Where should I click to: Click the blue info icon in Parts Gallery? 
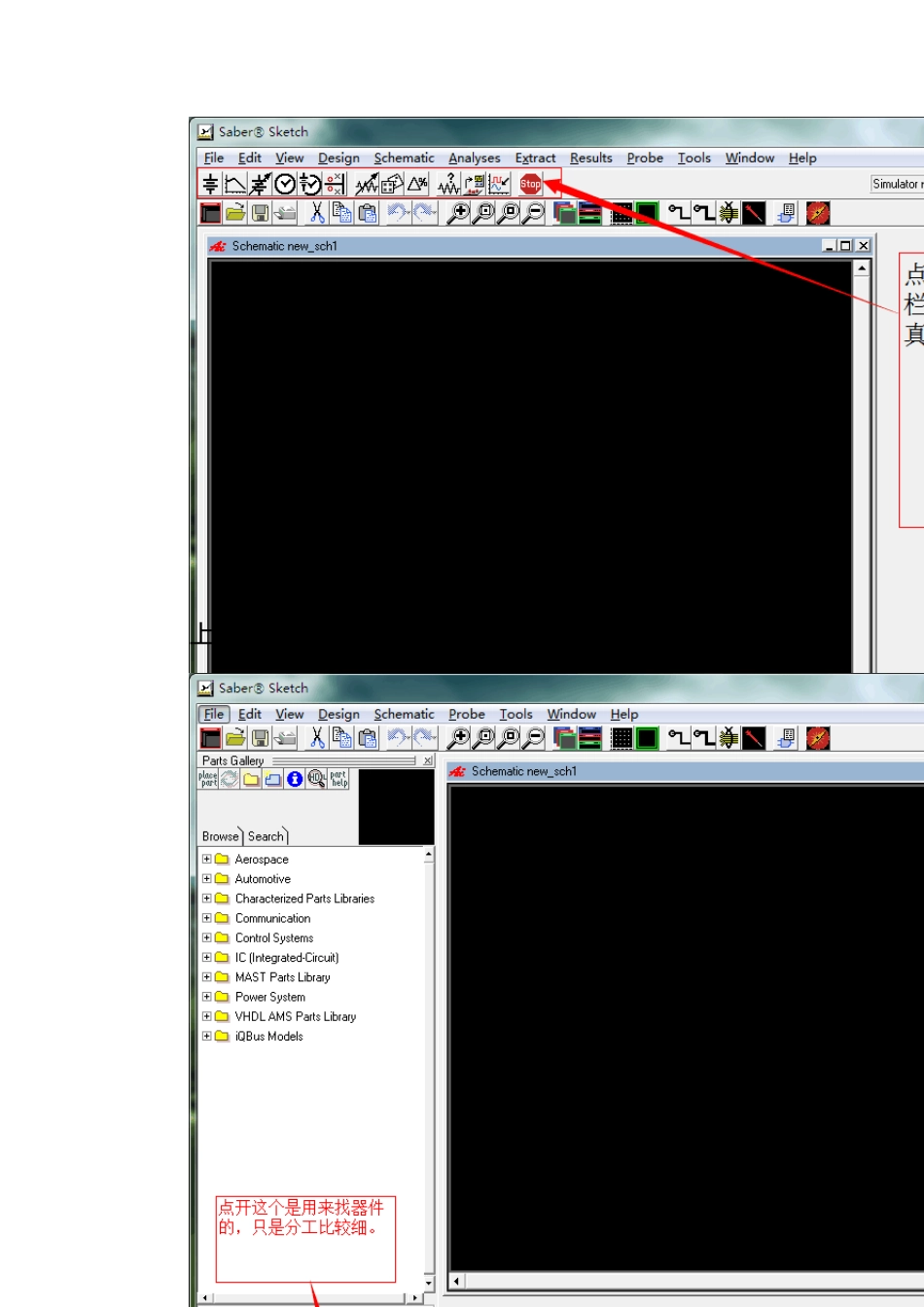[x=295, y=779]
